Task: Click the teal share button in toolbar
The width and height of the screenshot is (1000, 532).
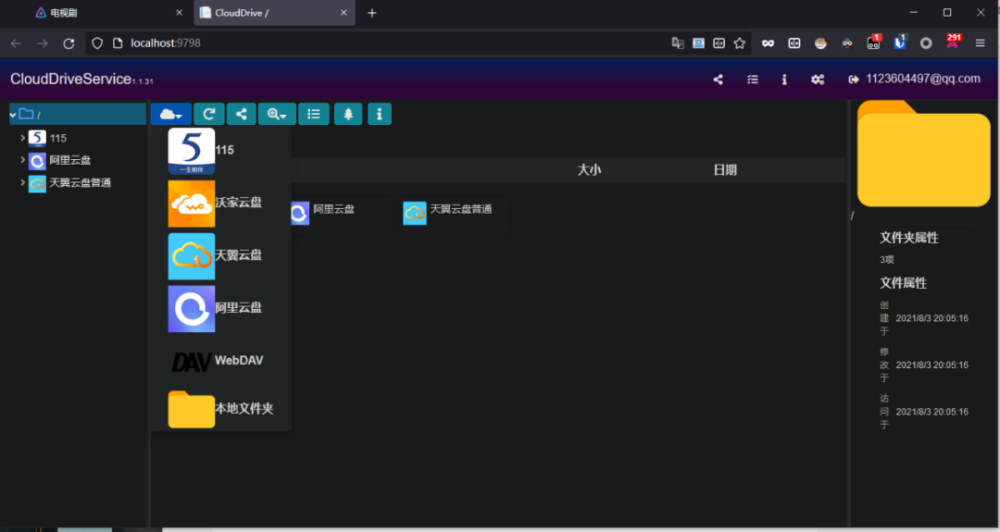Action: point(241,114)
